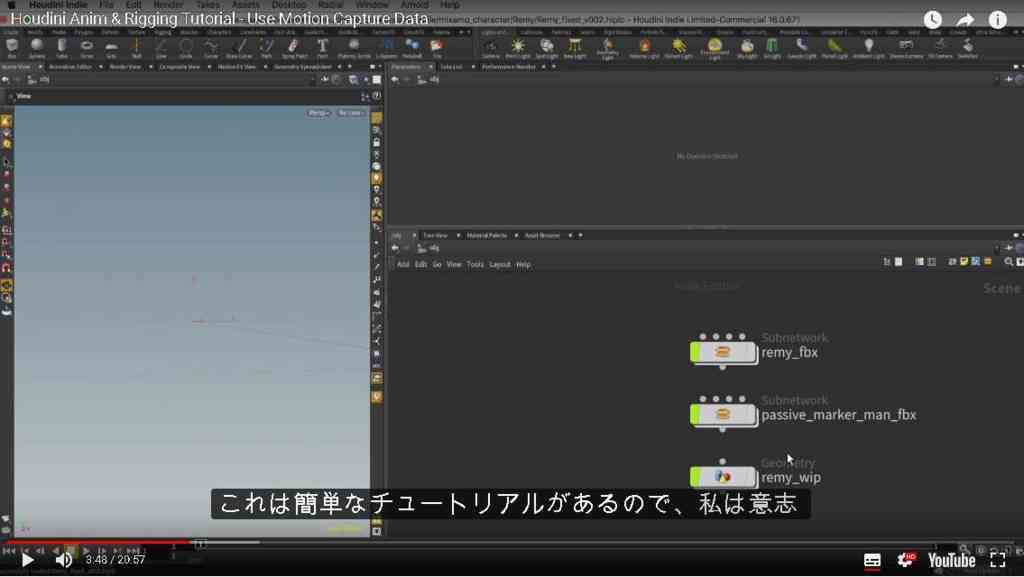Toggle subtitles closed captions button
This screenshot has width=1024, height=577.
click(872, 560)
